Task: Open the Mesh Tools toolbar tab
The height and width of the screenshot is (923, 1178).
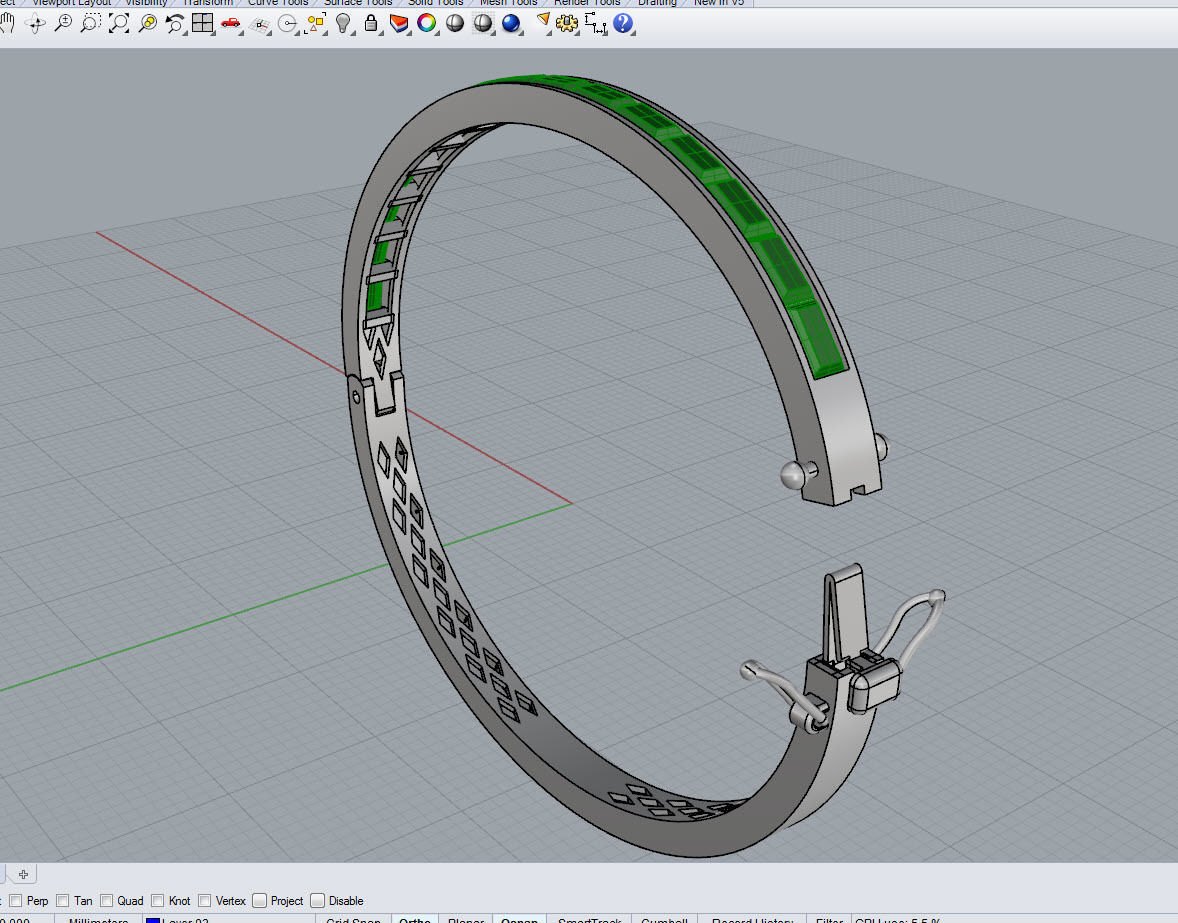Action: [509, 3]
